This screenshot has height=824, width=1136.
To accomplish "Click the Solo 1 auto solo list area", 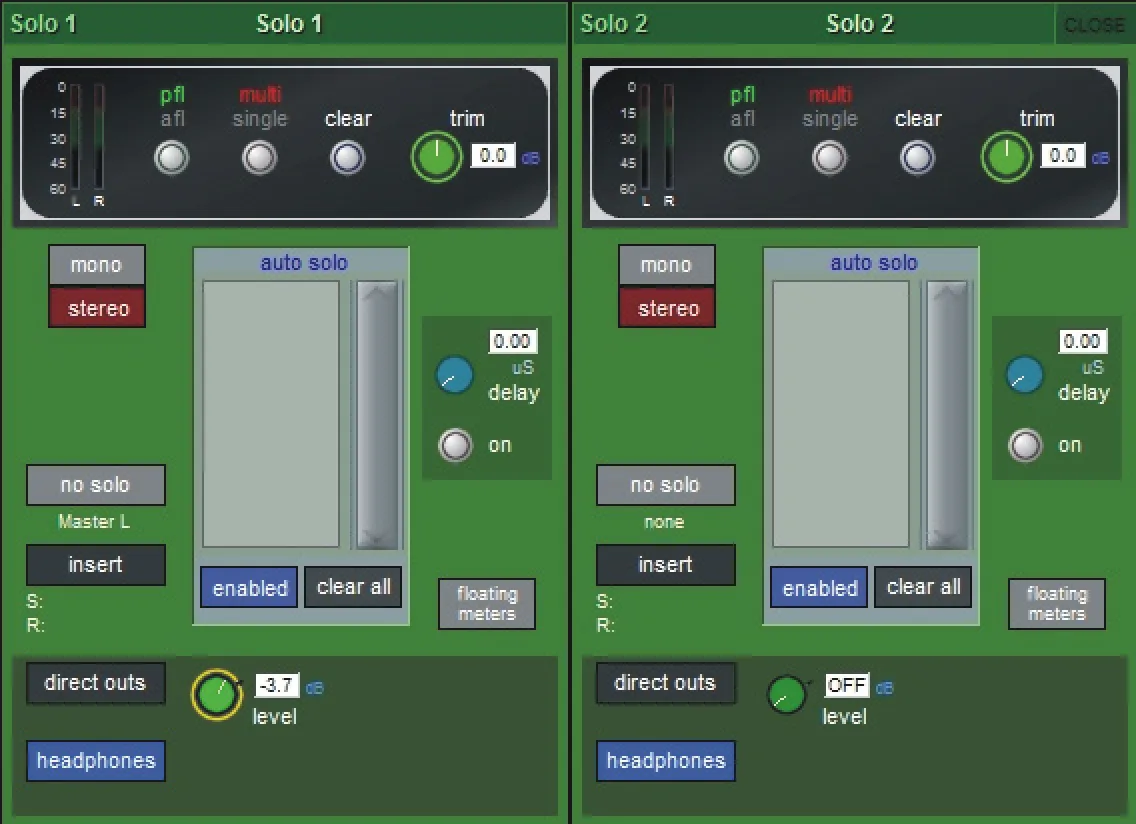I will pyautogui.click(x=271, y=414).
